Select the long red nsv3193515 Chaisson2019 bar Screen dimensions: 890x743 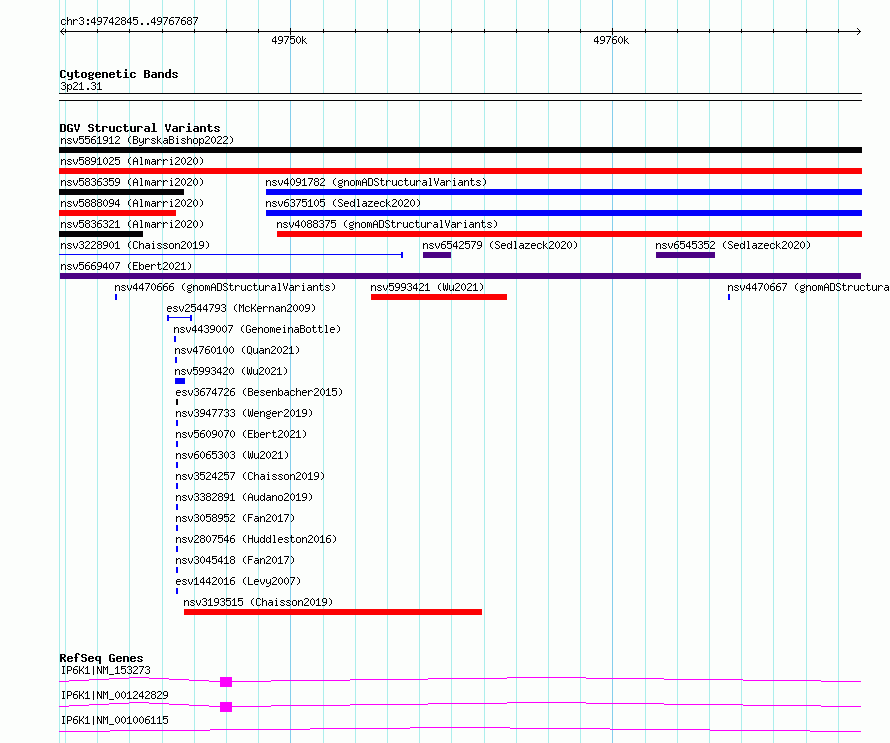pyautogui.click(x=333, y=612)
